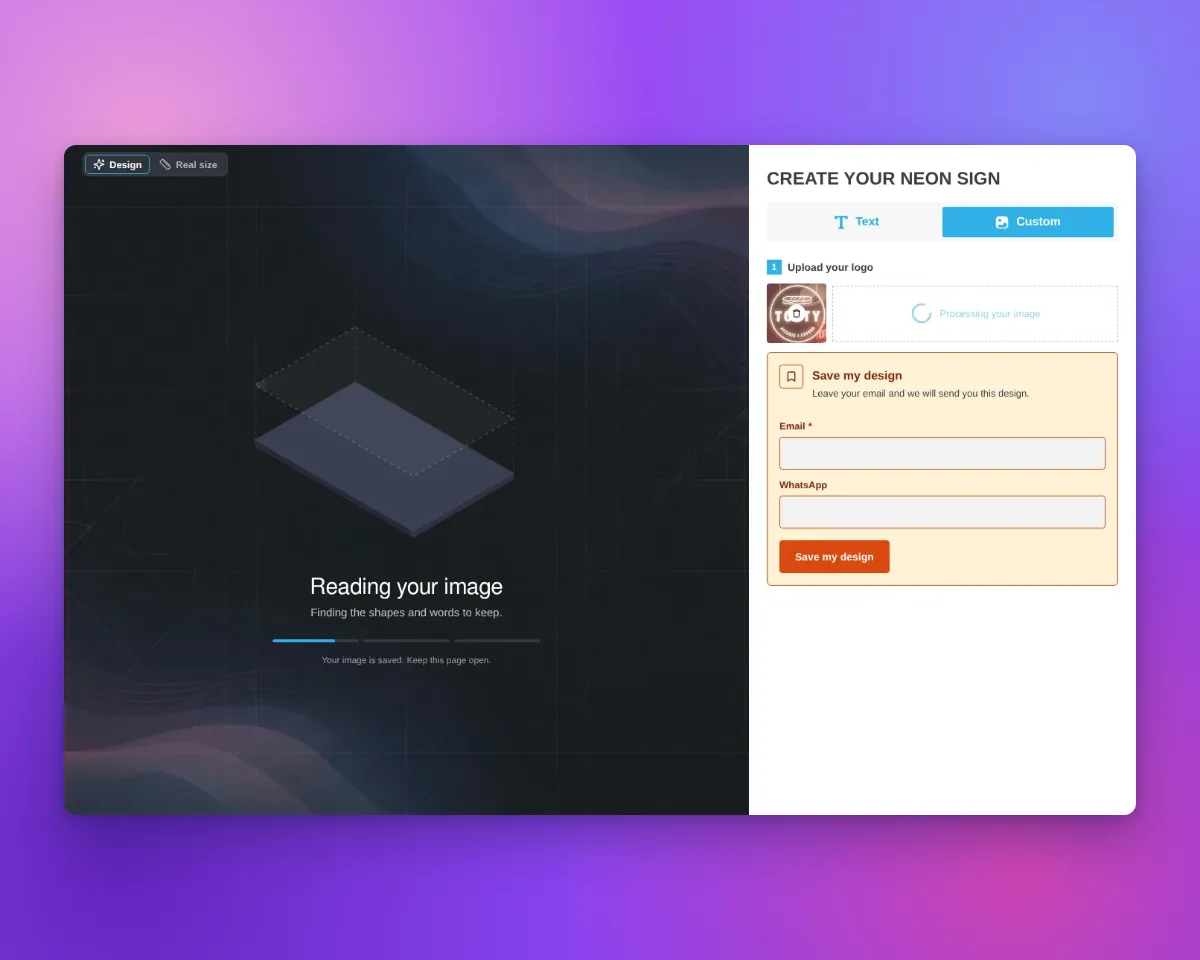
Task: Click the Leave your email description text
Action: click(x=920, y=394)
